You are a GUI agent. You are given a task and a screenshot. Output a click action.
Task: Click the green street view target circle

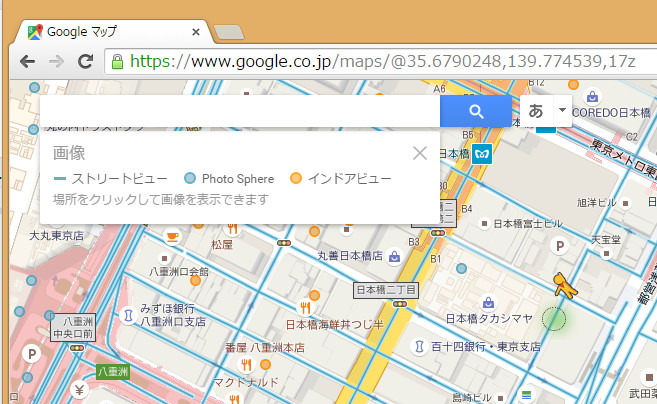click(x=554, y=319)
